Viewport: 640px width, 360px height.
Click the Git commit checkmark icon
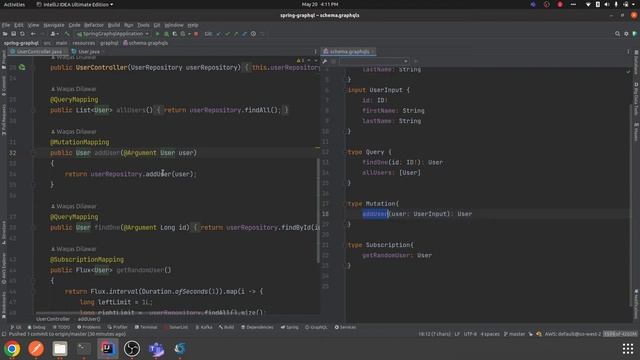point(227,34)
